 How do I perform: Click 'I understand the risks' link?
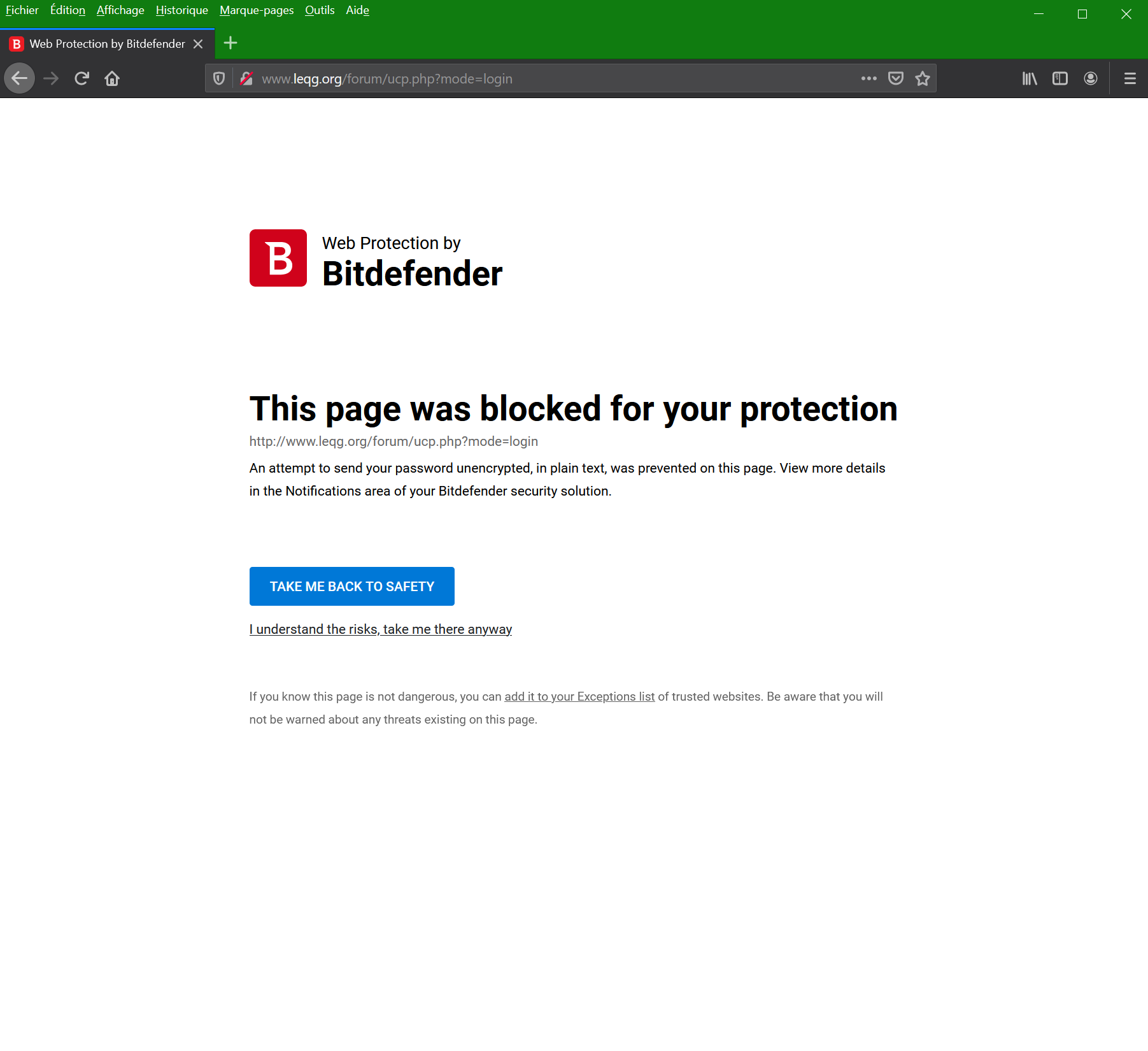(381, 629)
